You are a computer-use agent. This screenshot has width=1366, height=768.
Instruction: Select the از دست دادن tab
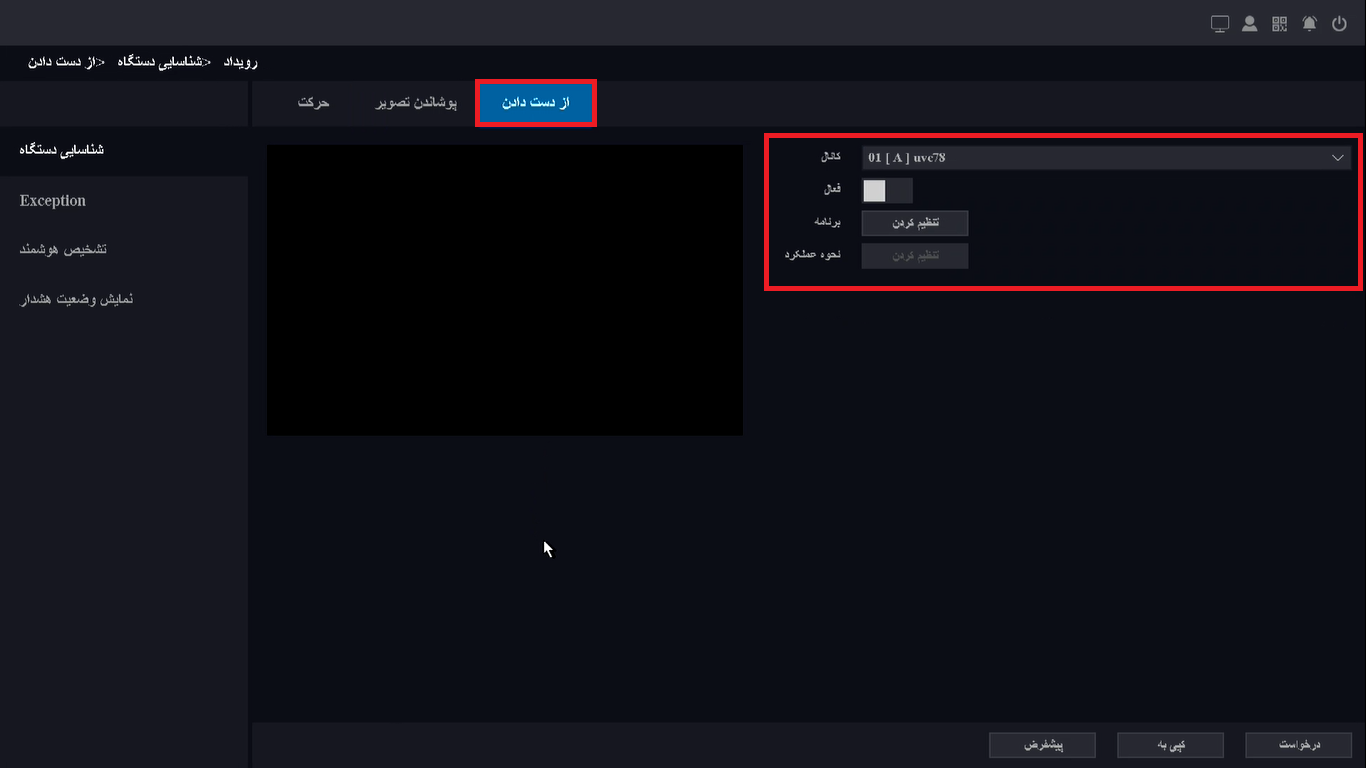point(536,103)
